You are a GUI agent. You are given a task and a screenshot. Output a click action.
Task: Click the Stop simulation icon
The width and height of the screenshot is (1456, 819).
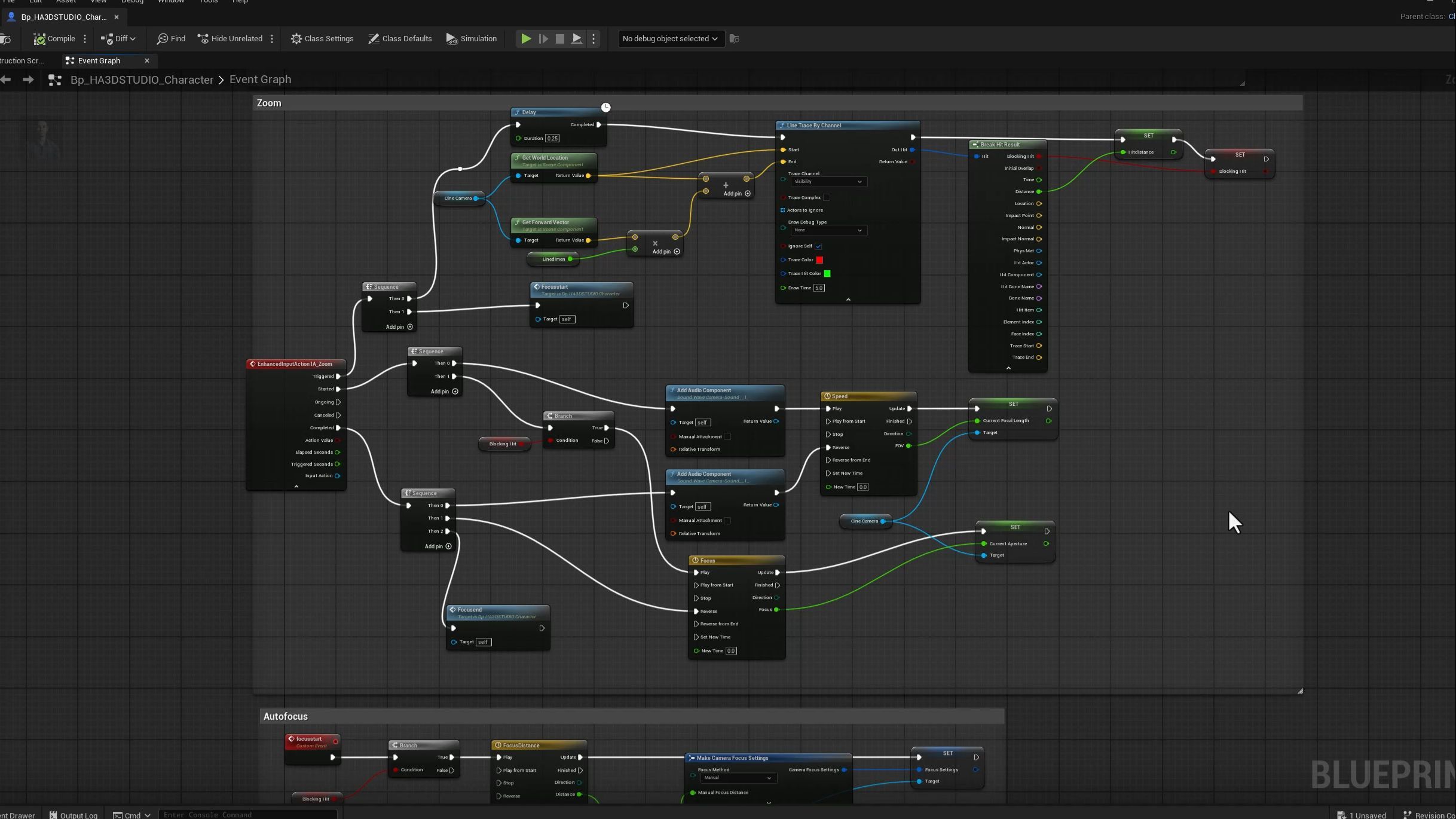point(560,39)
